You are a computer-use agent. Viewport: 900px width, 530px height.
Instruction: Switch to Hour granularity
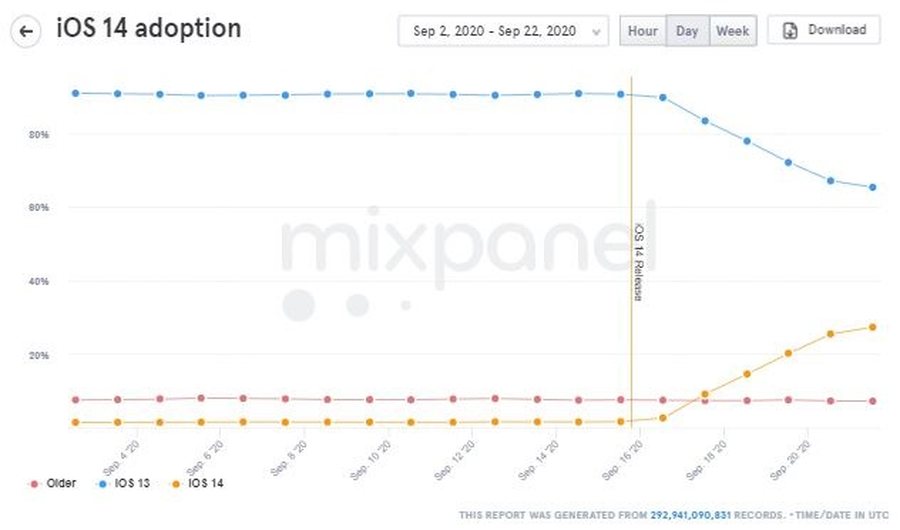coord(643,31)
